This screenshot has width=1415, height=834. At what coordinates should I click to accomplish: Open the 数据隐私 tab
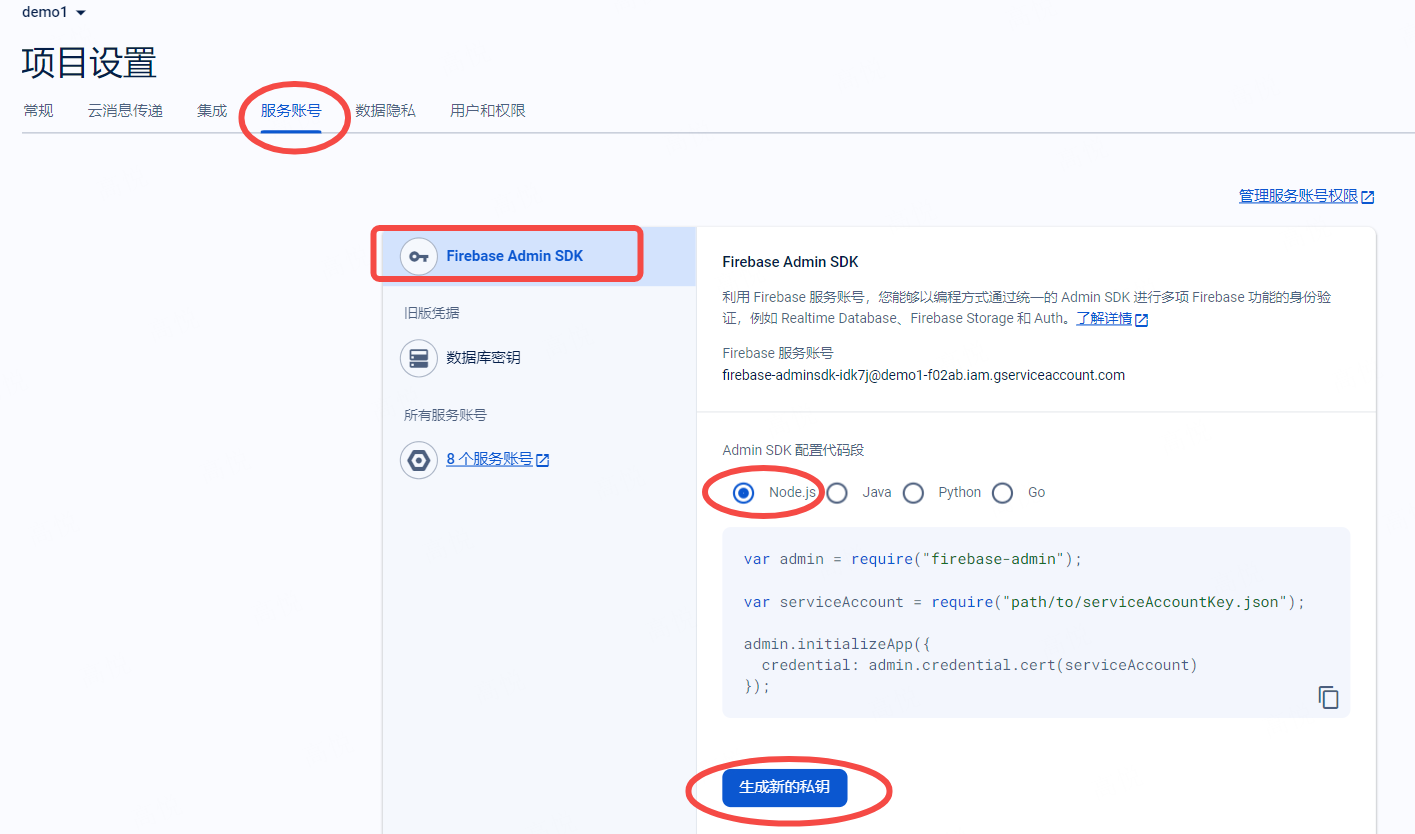pyautogui.click(x=385, y=111)
